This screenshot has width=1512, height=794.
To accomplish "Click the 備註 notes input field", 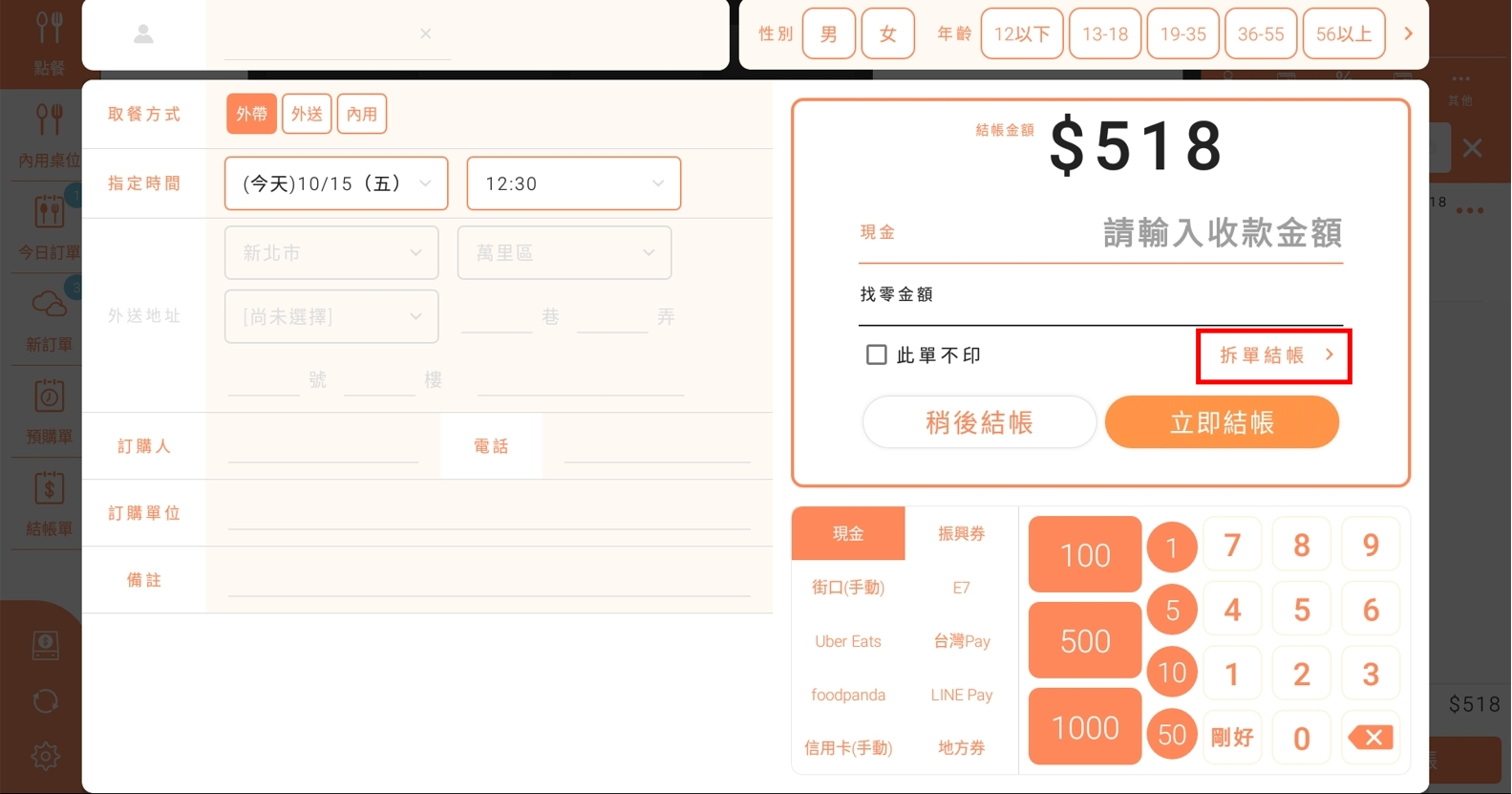I will click(x=488, y=580).
